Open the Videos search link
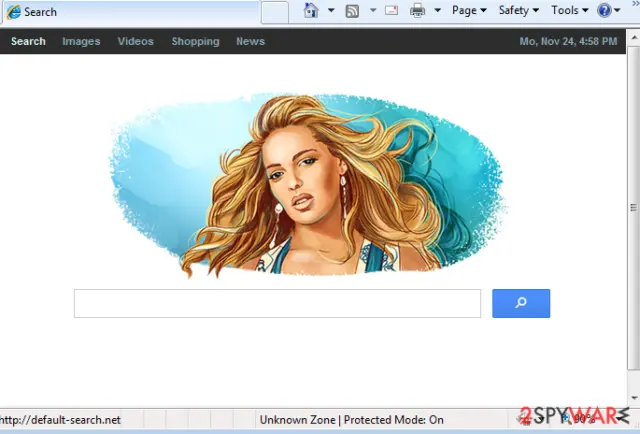This screenshot has width=640, height=434. (136, 41)
